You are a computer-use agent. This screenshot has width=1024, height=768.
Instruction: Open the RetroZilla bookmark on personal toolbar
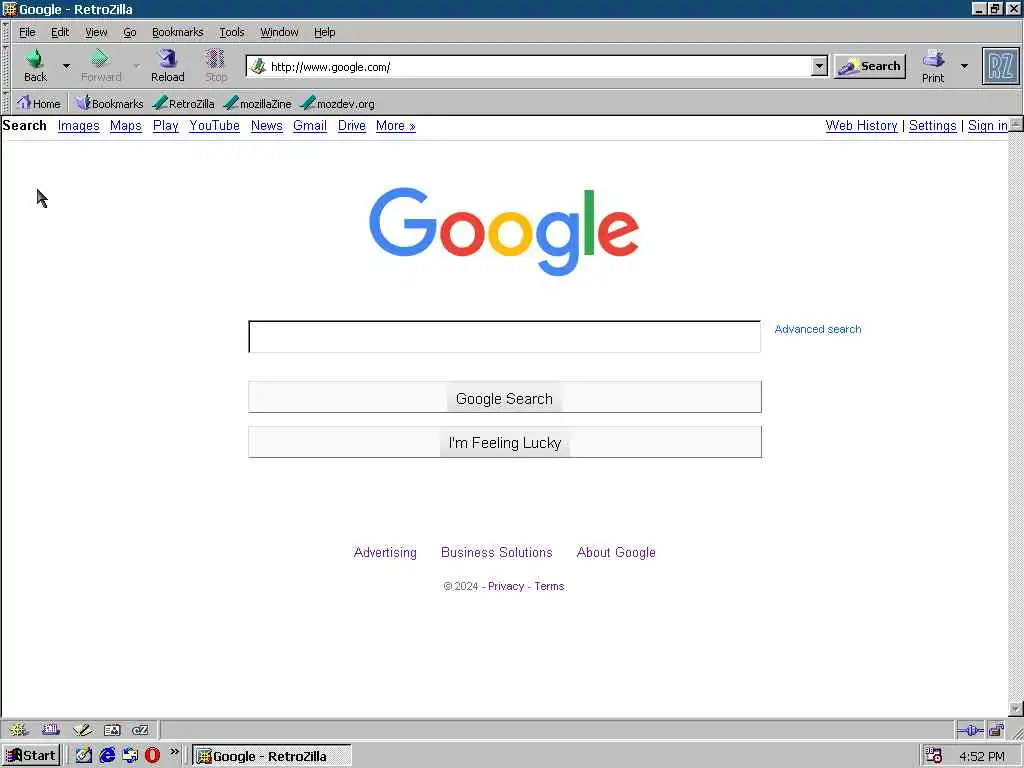click(184, 103)
